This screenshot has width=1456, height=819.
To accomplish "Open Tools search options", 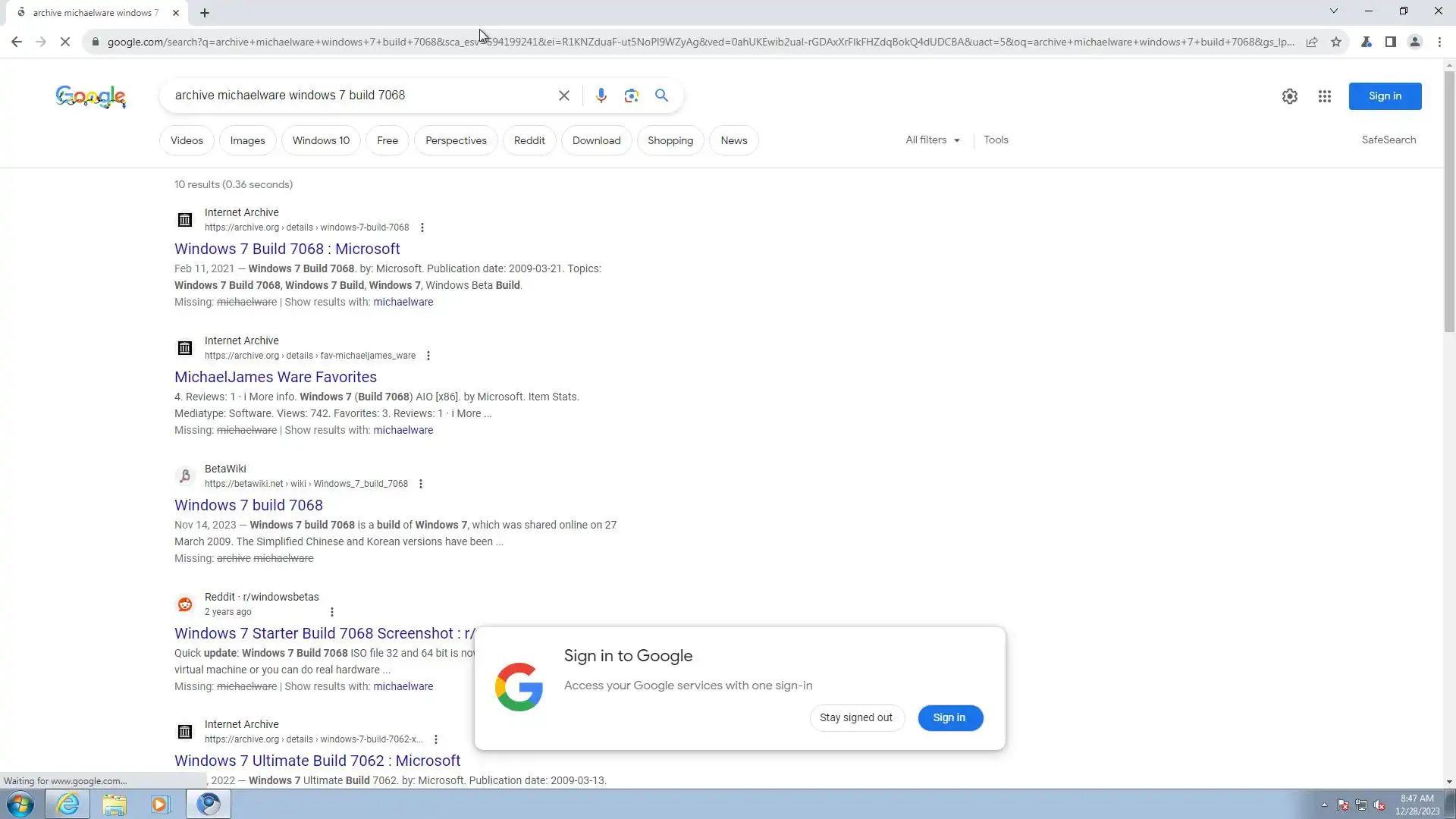I will point(995,140).
